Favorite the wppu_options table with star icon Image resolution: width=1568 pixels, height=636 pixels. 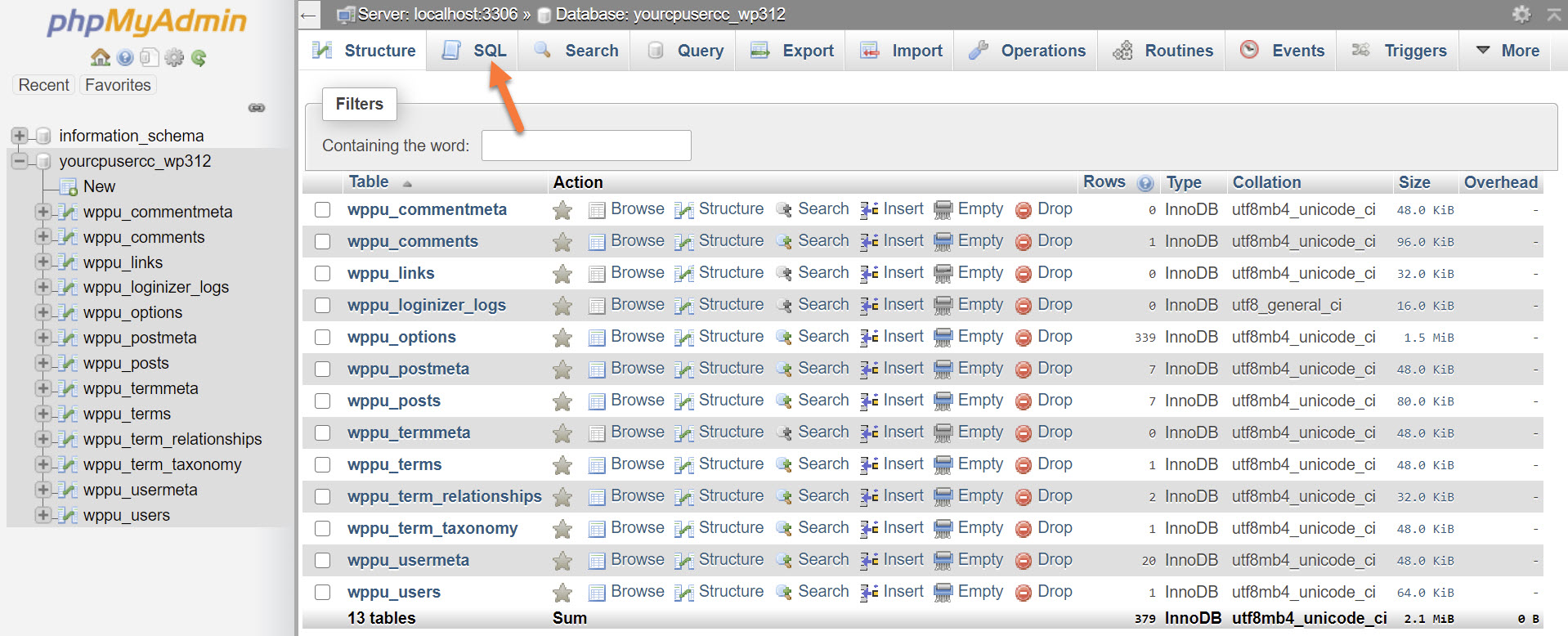pyautogui.click(x=562, y=338)
